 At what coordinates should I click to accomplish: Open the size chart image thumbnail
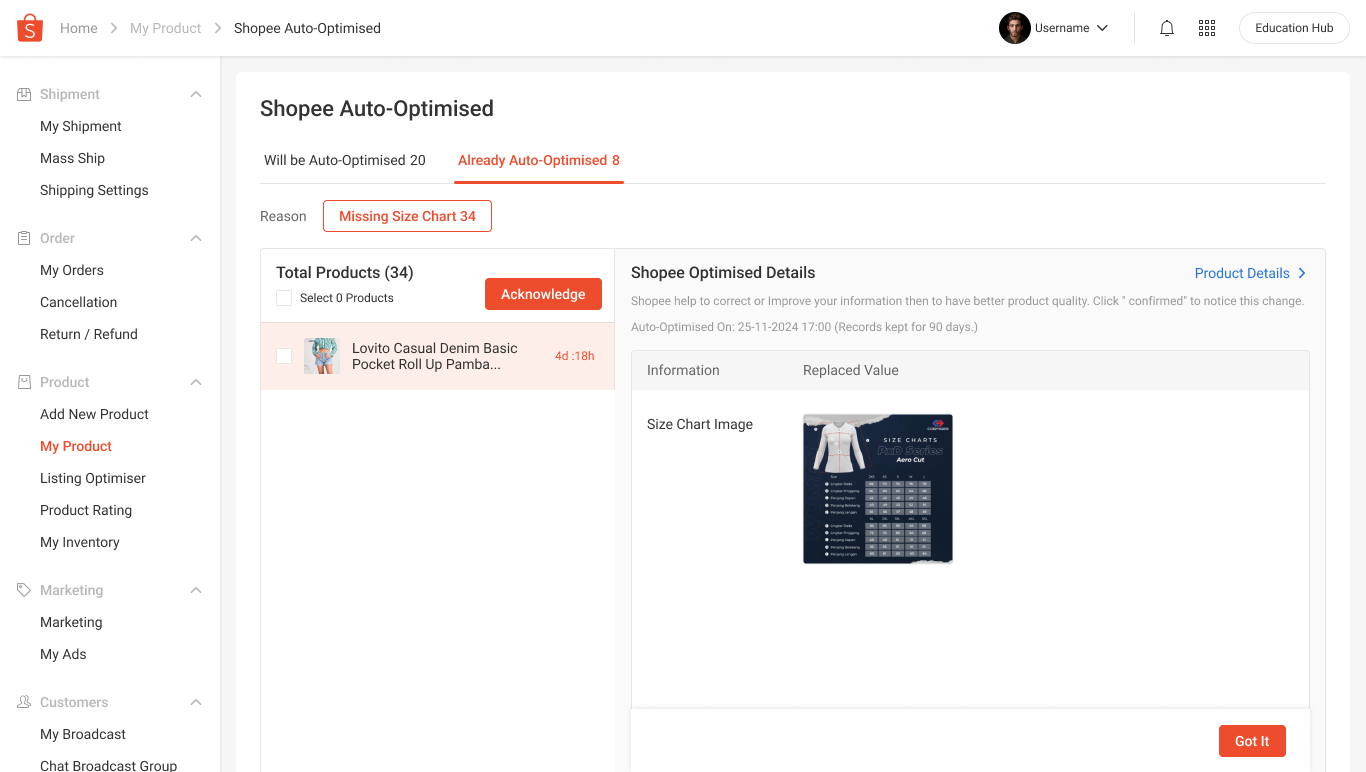877,489
